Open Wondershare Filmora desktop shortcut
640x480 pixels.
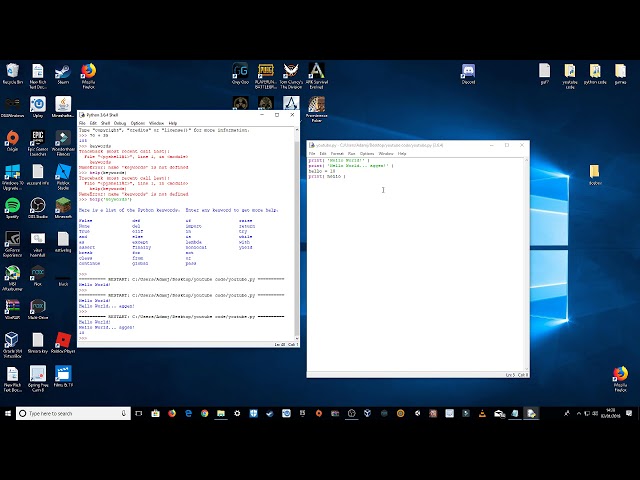click(x=63, y=143)
